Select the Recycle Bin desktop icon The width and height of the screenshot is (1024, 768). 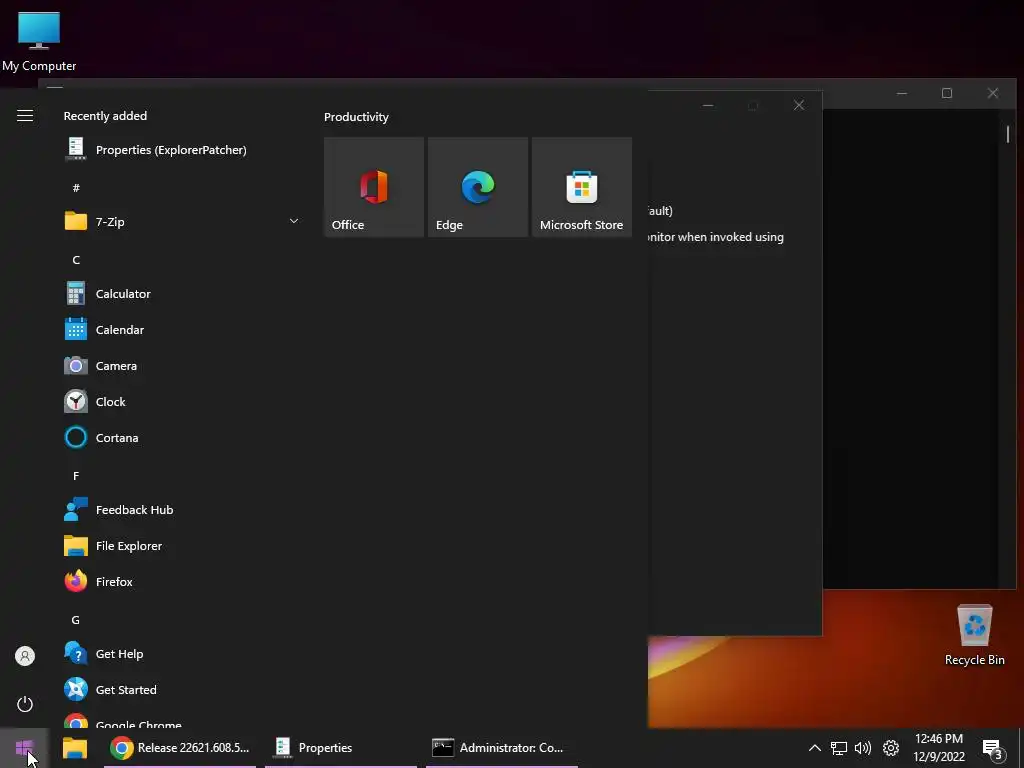974,635
